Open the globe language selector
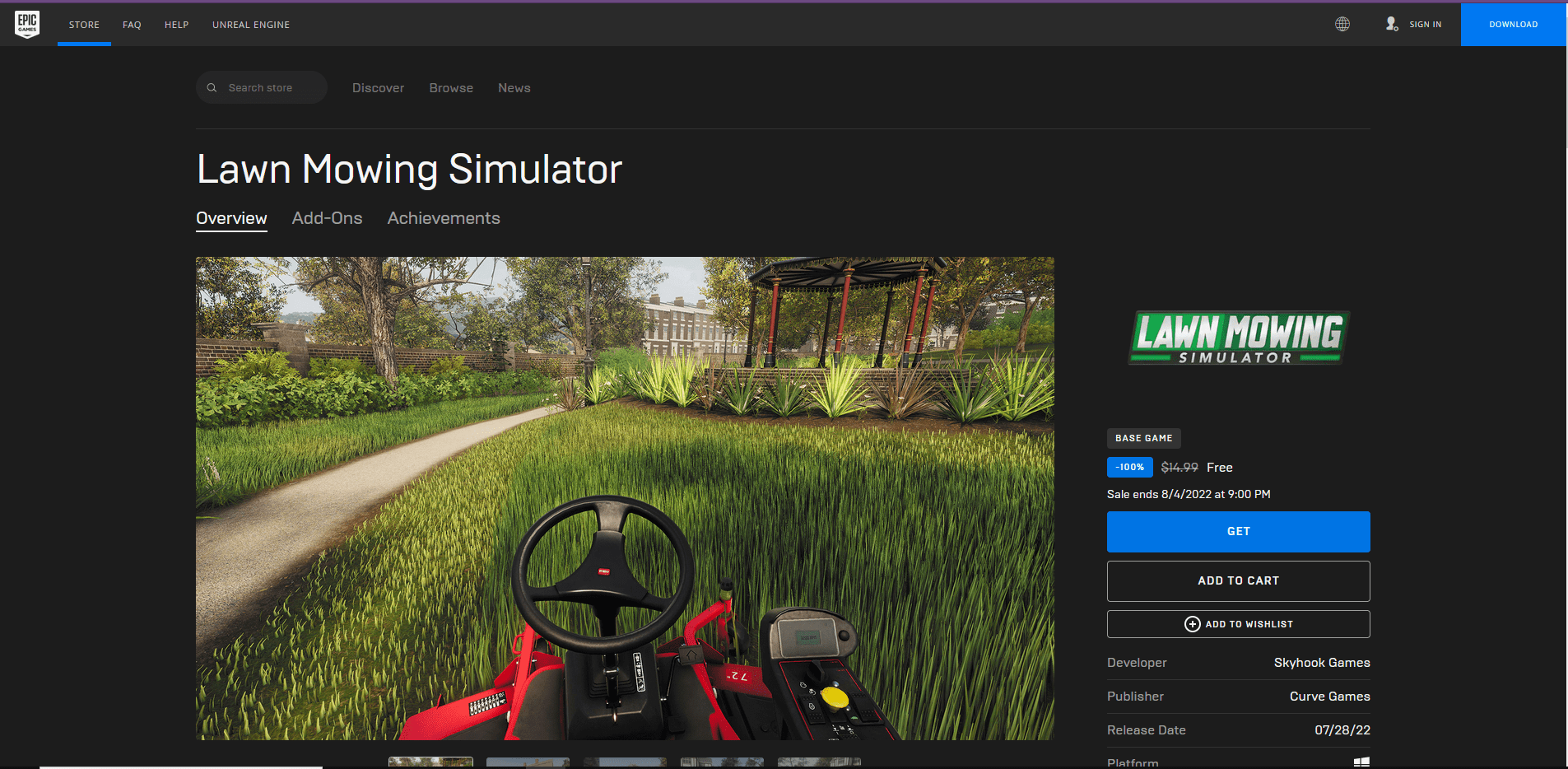Screen dimensions: 1568x769 click(1342, 24)
